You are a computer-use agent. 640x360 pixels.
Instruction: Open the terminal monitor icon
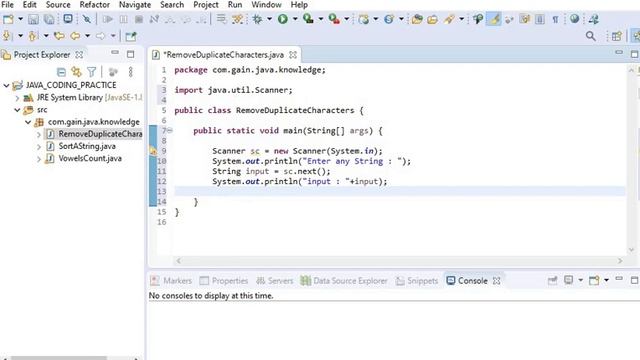click(x=68, y=19)
